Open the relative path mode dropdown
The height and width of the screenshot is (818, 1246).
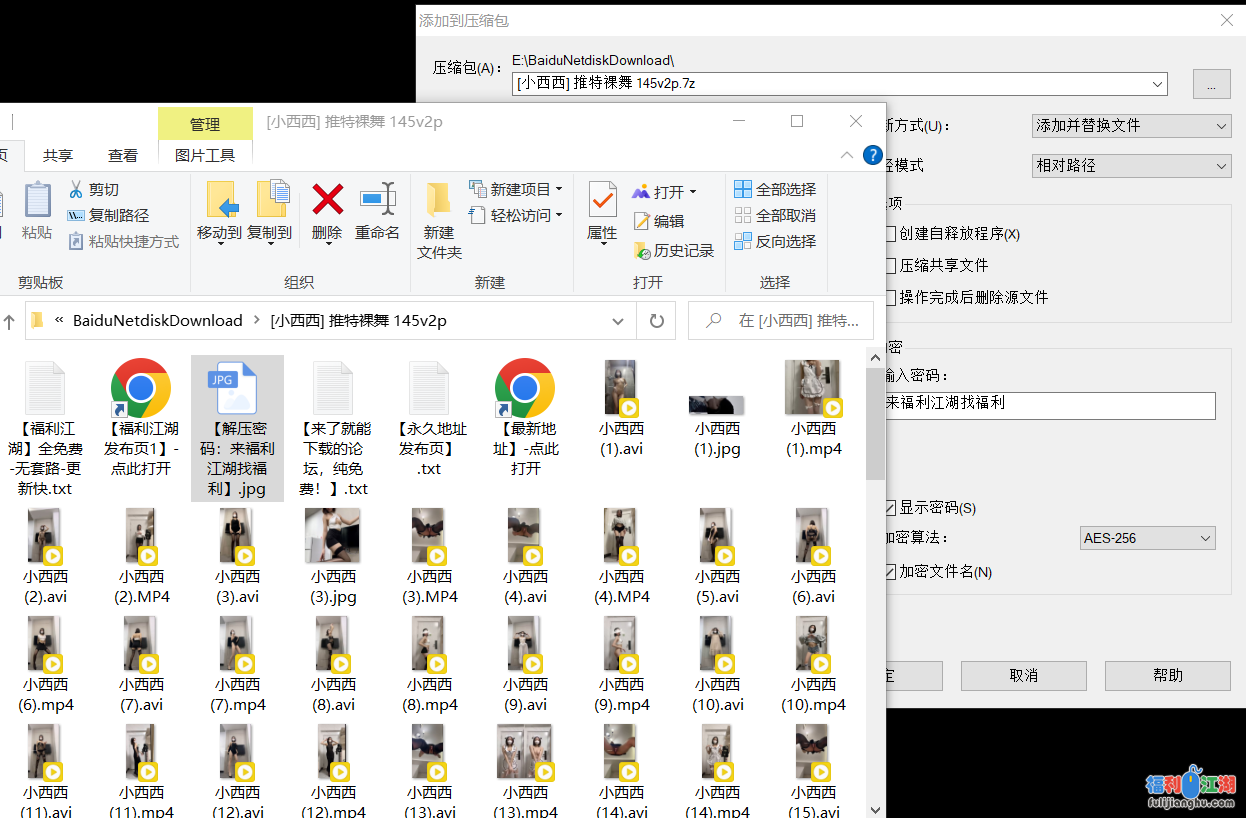pos(1130,166)
